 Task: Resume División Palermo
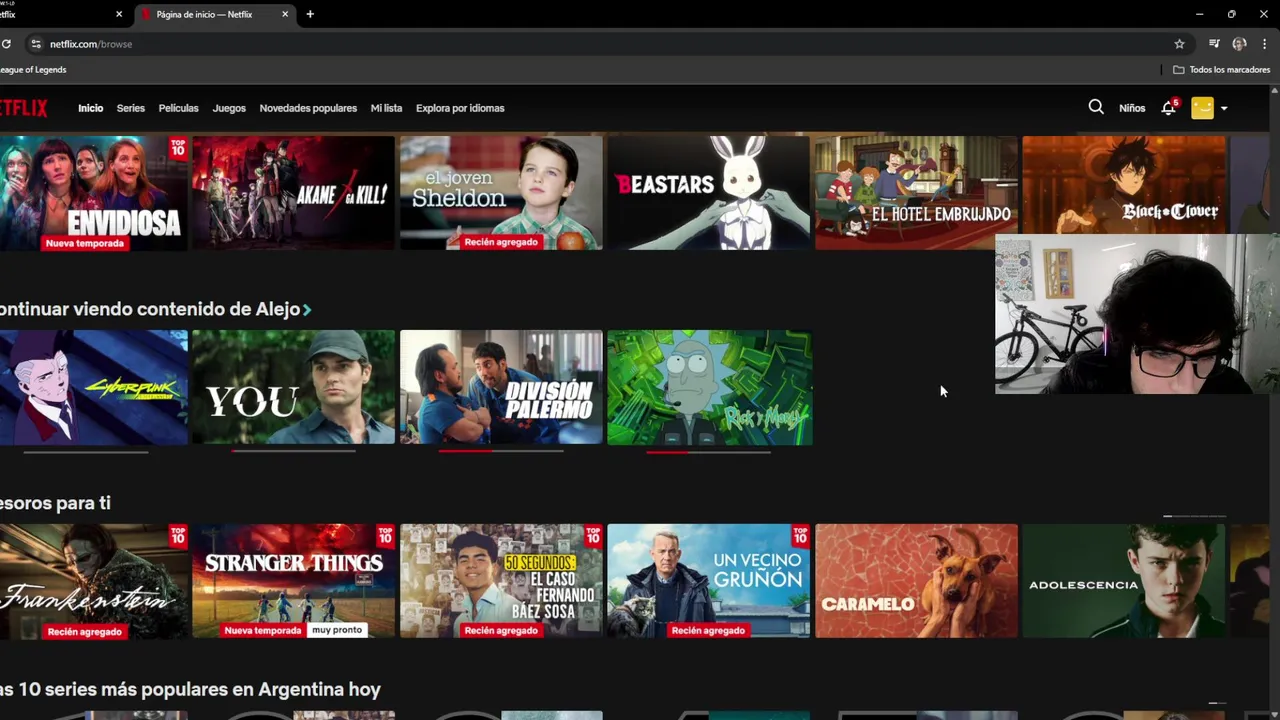(501, 387)
